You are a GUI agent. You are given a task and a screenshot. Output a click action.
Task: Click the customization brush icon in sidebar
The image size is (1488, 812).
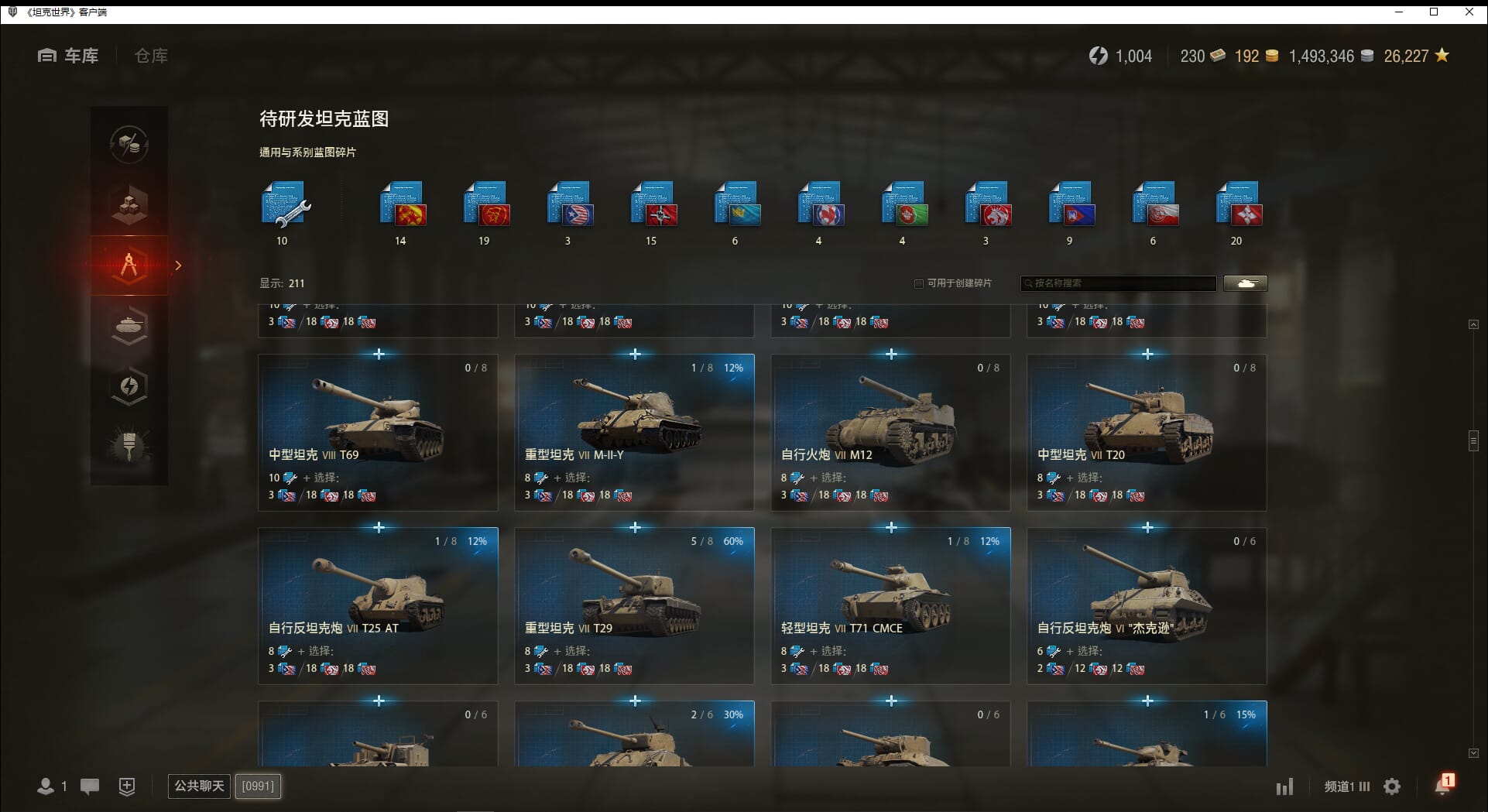coord(129,446)
